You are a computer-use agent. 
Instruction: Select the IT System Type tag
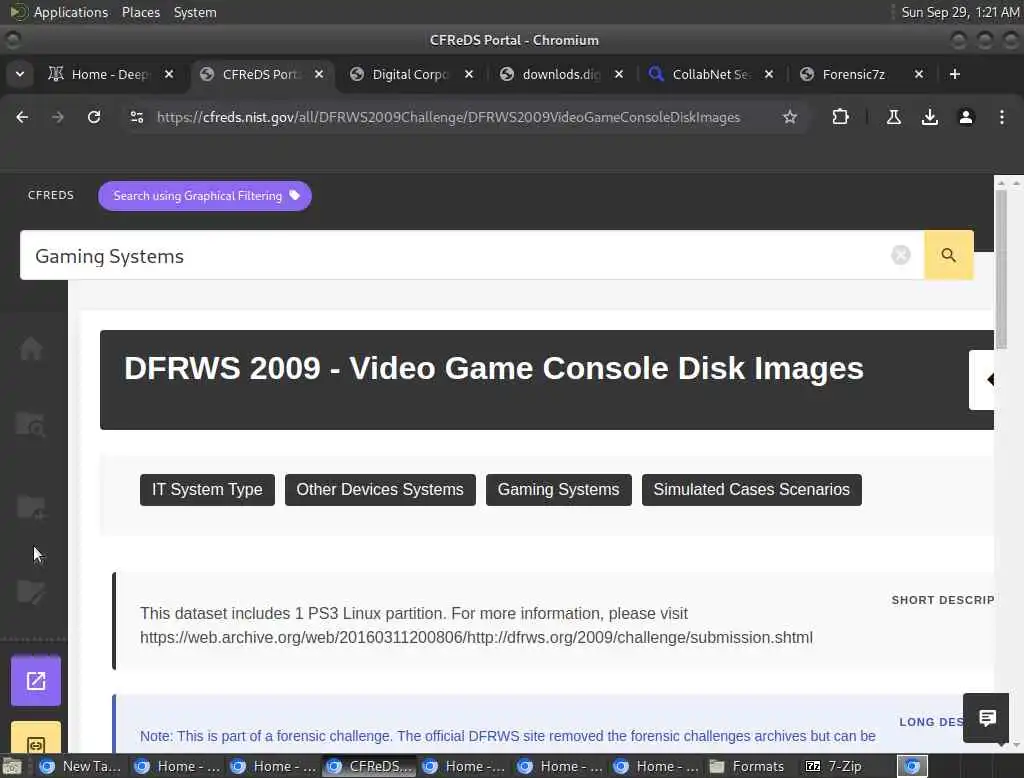[x=207, y=490]
